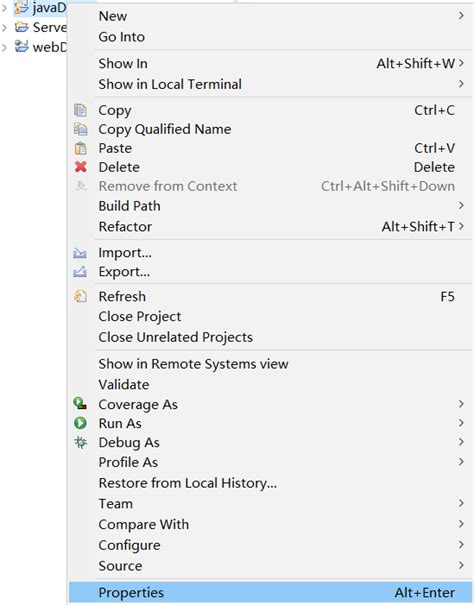Choose Paste from the context menu

pos(270,148)
